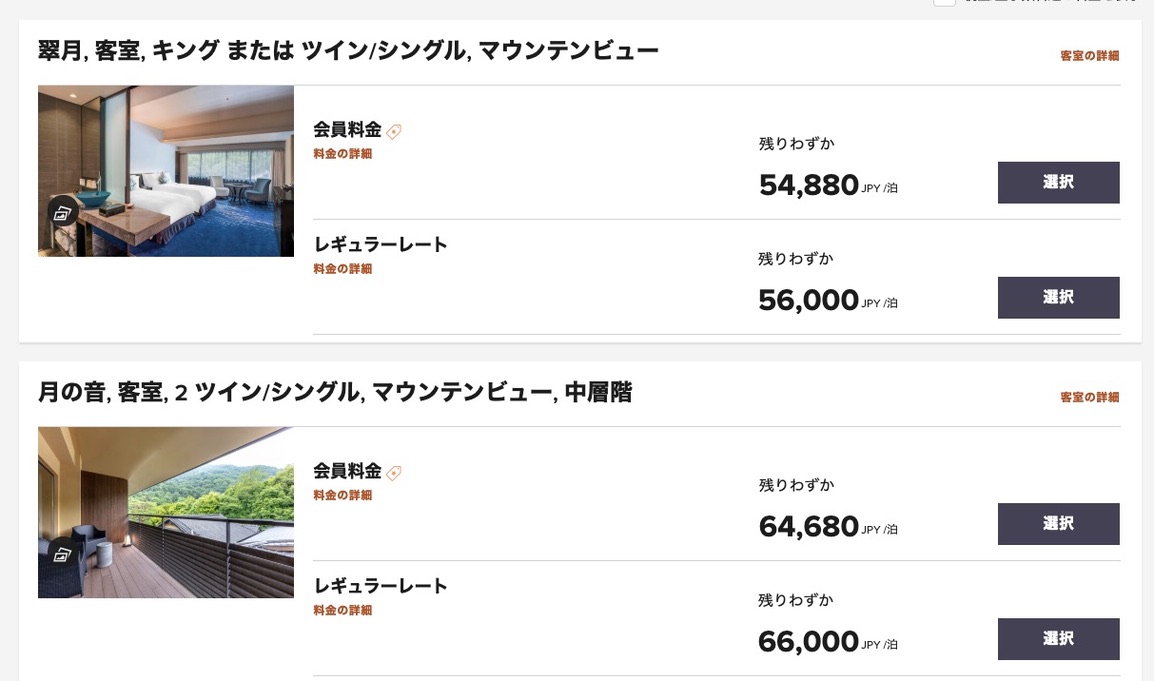
Task: Click レギュラーレート label in 月の音 section
Action: point(380,586)
